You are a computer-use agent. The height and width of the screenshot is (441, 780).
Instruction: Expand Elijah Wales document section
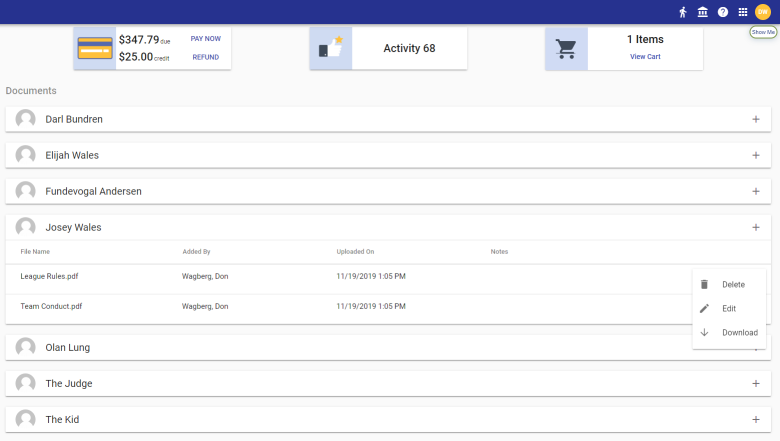point(755,155)
